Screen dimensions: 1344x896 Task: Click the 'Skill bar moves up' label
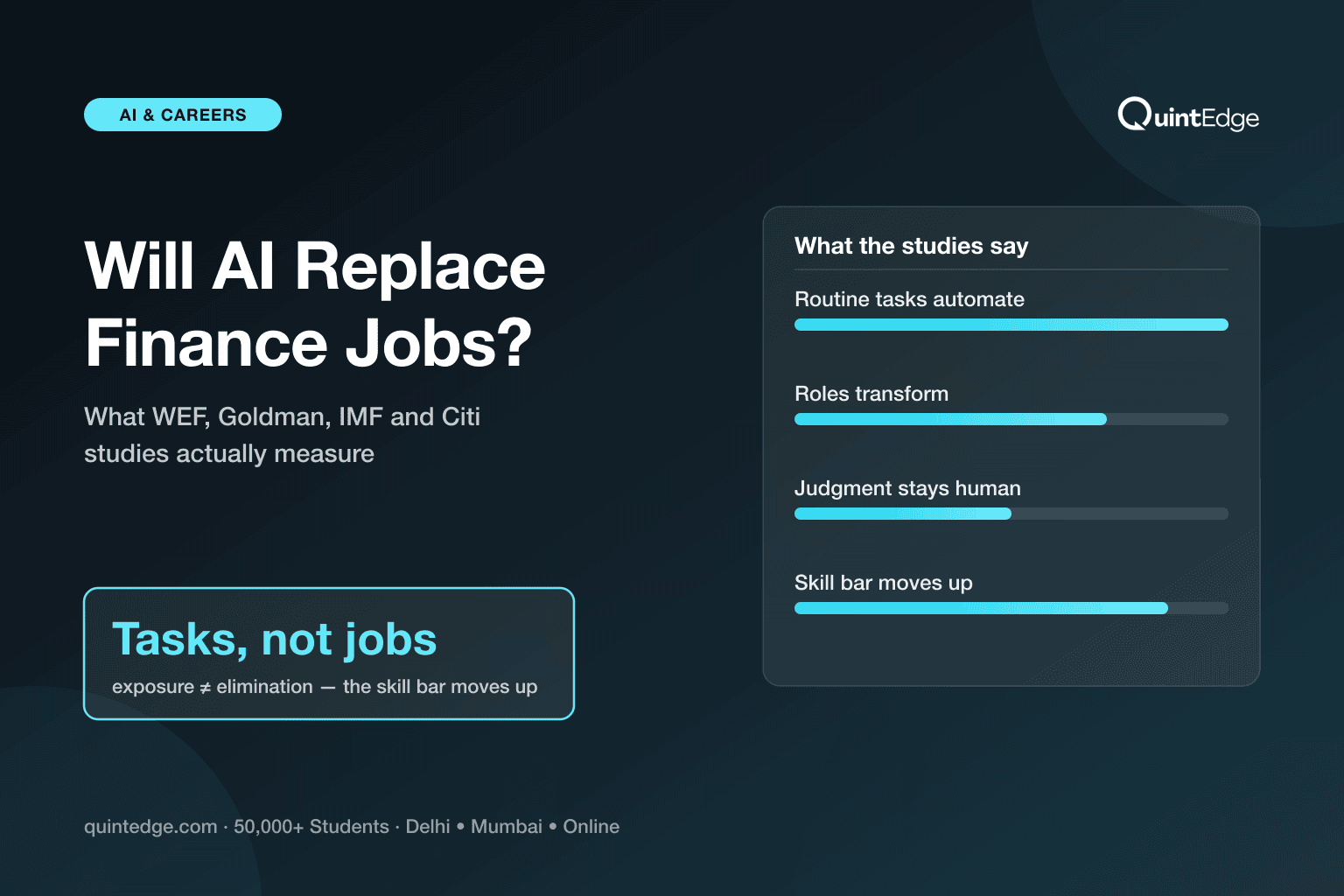pyautogui.click(x=884, y=583)
